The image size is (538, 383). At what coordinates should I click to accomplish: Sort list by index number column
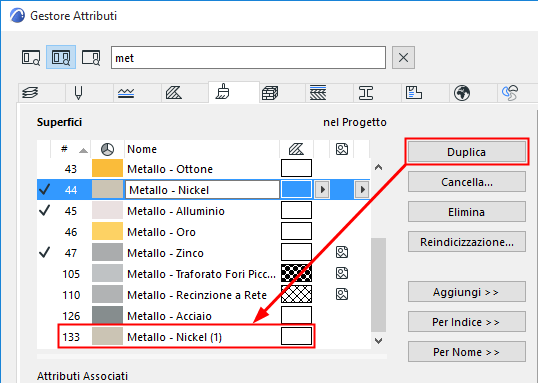click(70, 149)
